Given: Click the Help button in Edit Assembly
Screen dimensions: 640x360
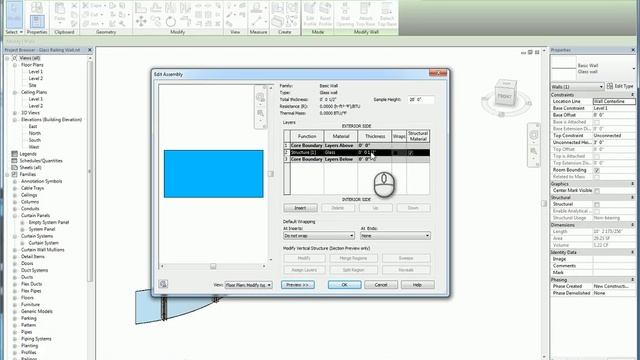Looking at the screenshot, I should coord(417,285).
